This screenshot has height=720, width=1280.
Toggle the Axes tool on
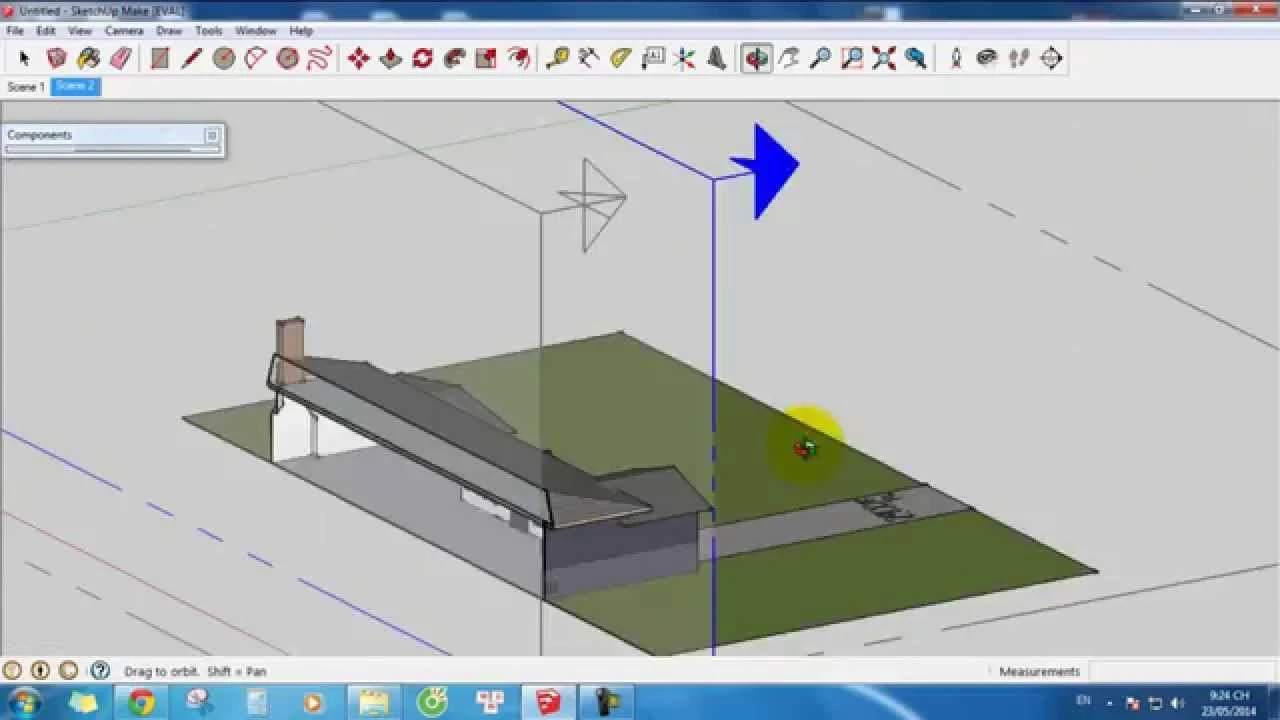tap(683, 59)
